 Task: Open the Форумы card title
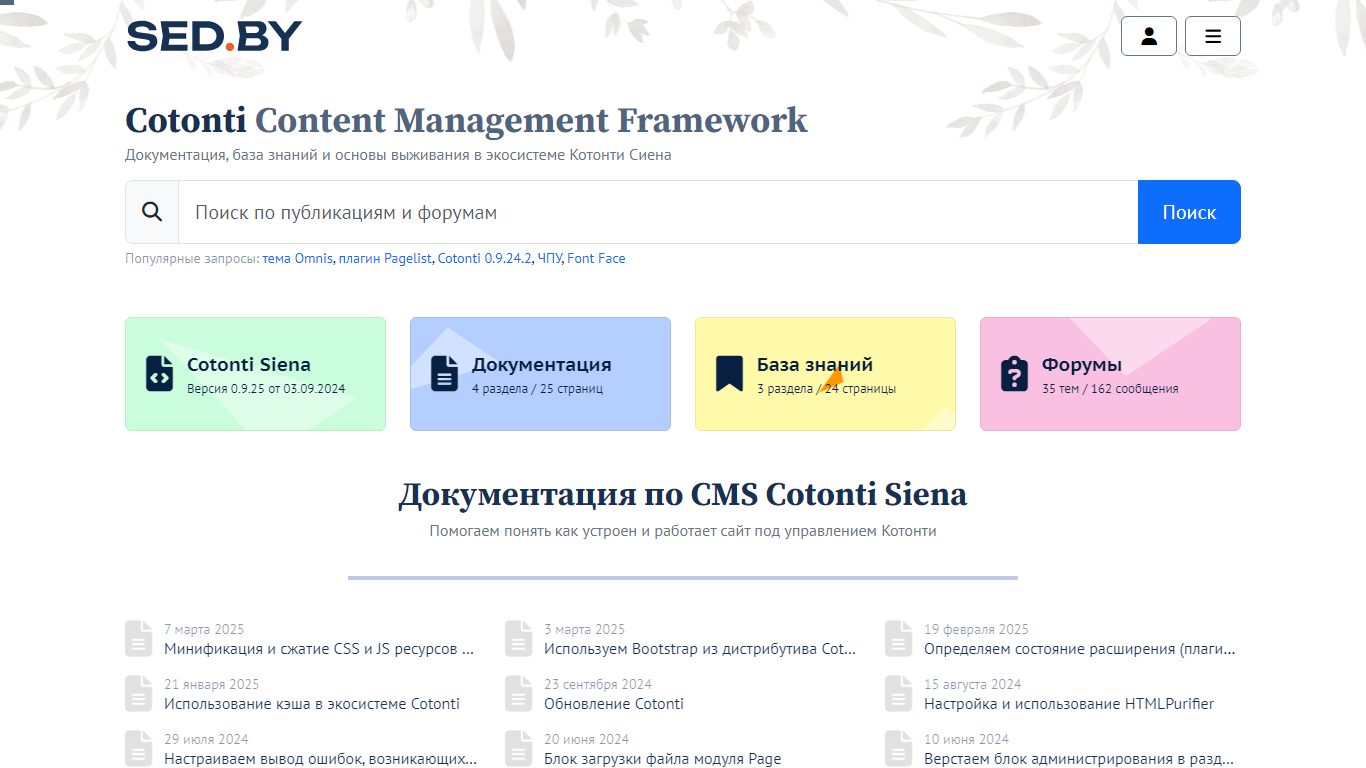click(1082, 365)
